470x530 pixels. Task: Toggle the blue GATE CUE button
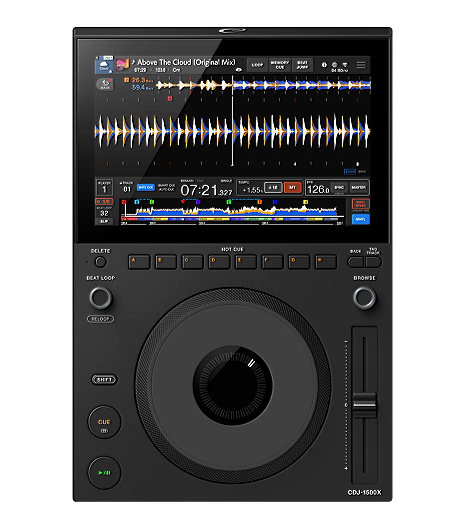146,187
